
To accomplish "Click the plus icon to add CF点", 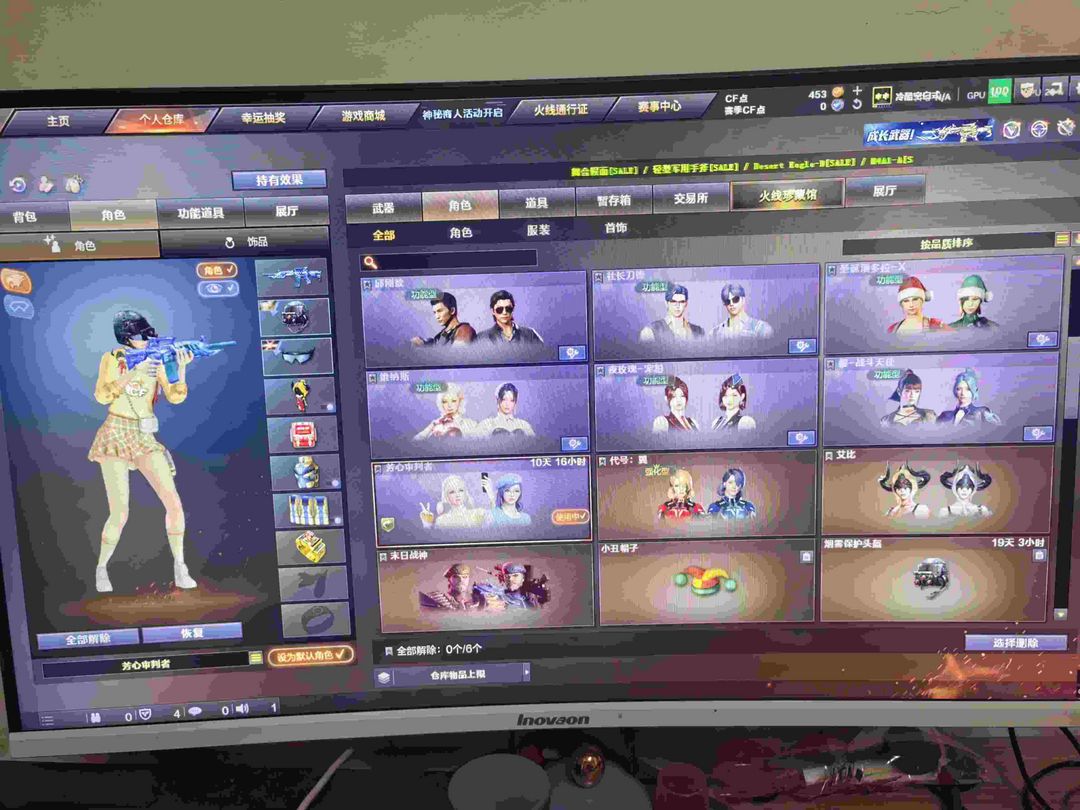I will 857,91.
